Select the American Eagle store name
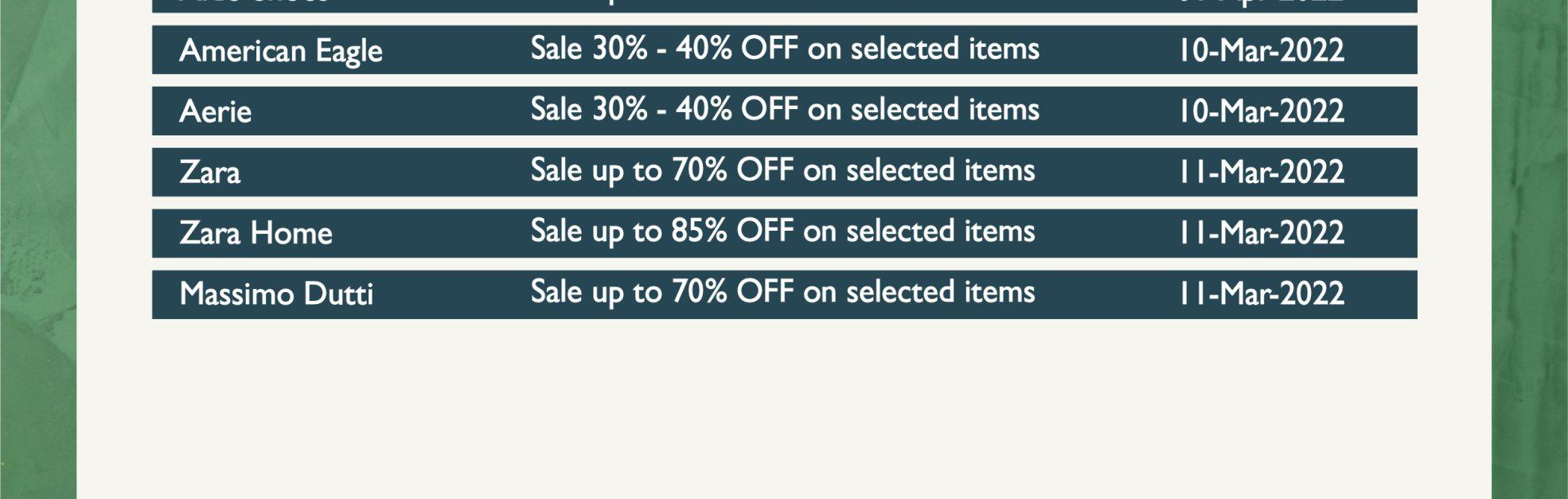Image resolution: width=1568 pixels, height=499 pixels. [281, 51]
